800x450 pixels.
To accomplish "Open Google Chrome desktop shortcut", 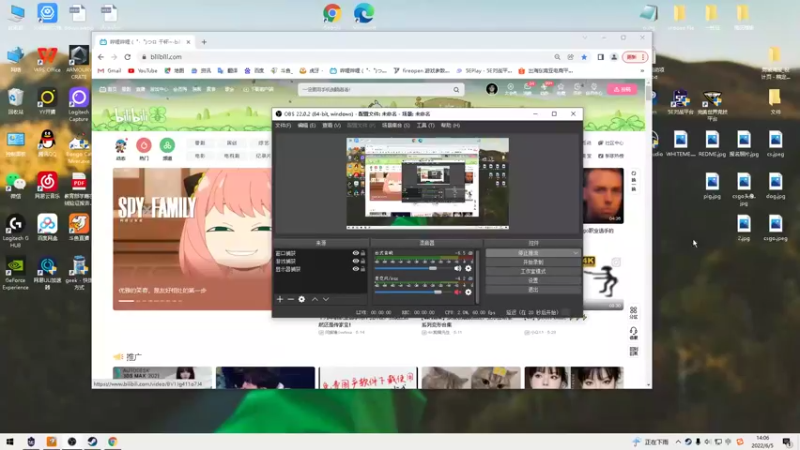I will [x=332, y=15].
